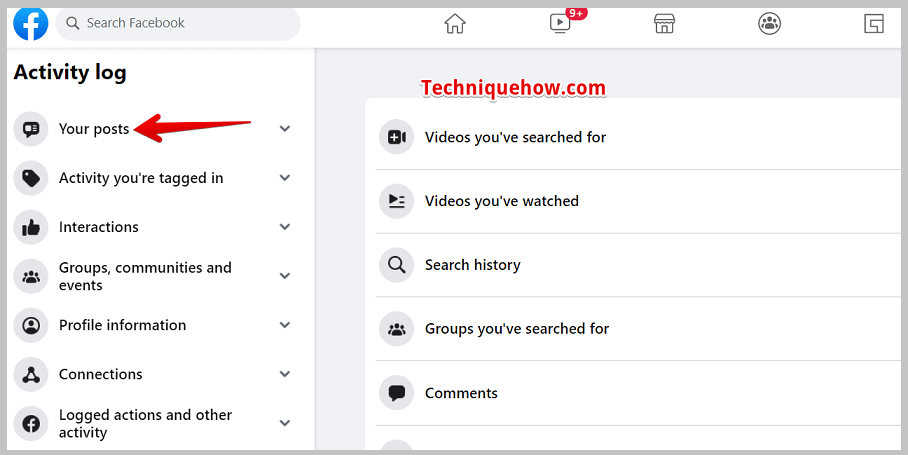Image resolution: width=908 pixels, height=455 pixels.
Task: Expand Logged actions and other activity chevron
Action: click(284, 424)
